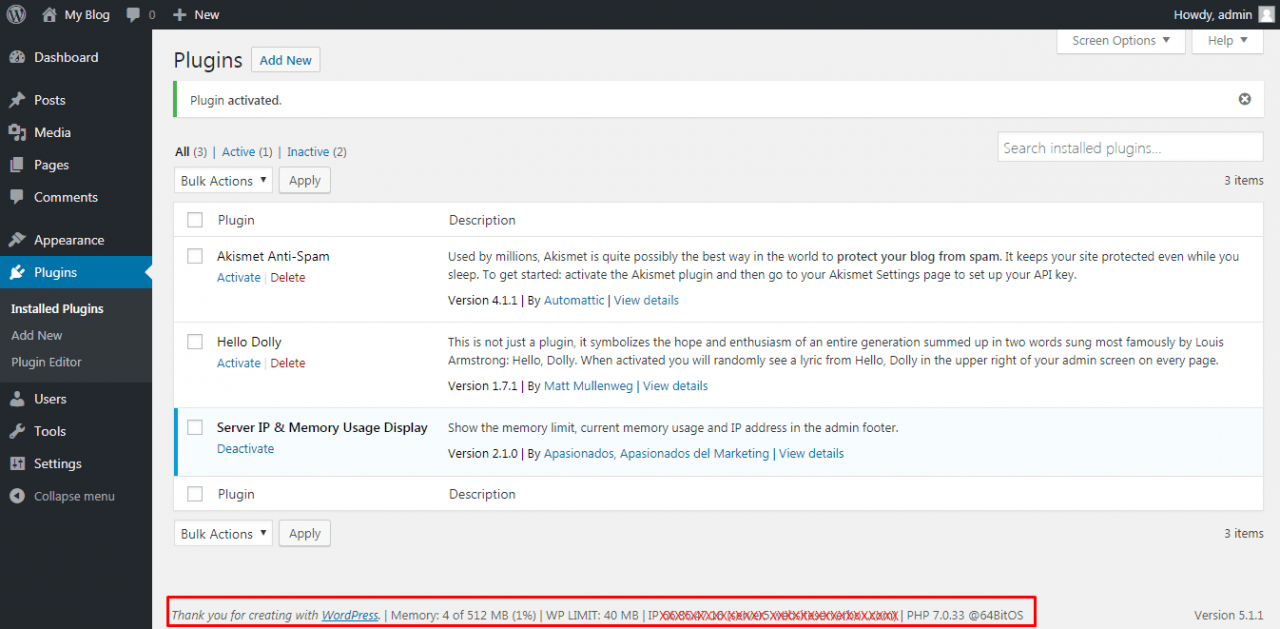Open Apasionados del Marketing author link
The width and height of the screenshot is (1280, 629).
[x=657, y=454]
